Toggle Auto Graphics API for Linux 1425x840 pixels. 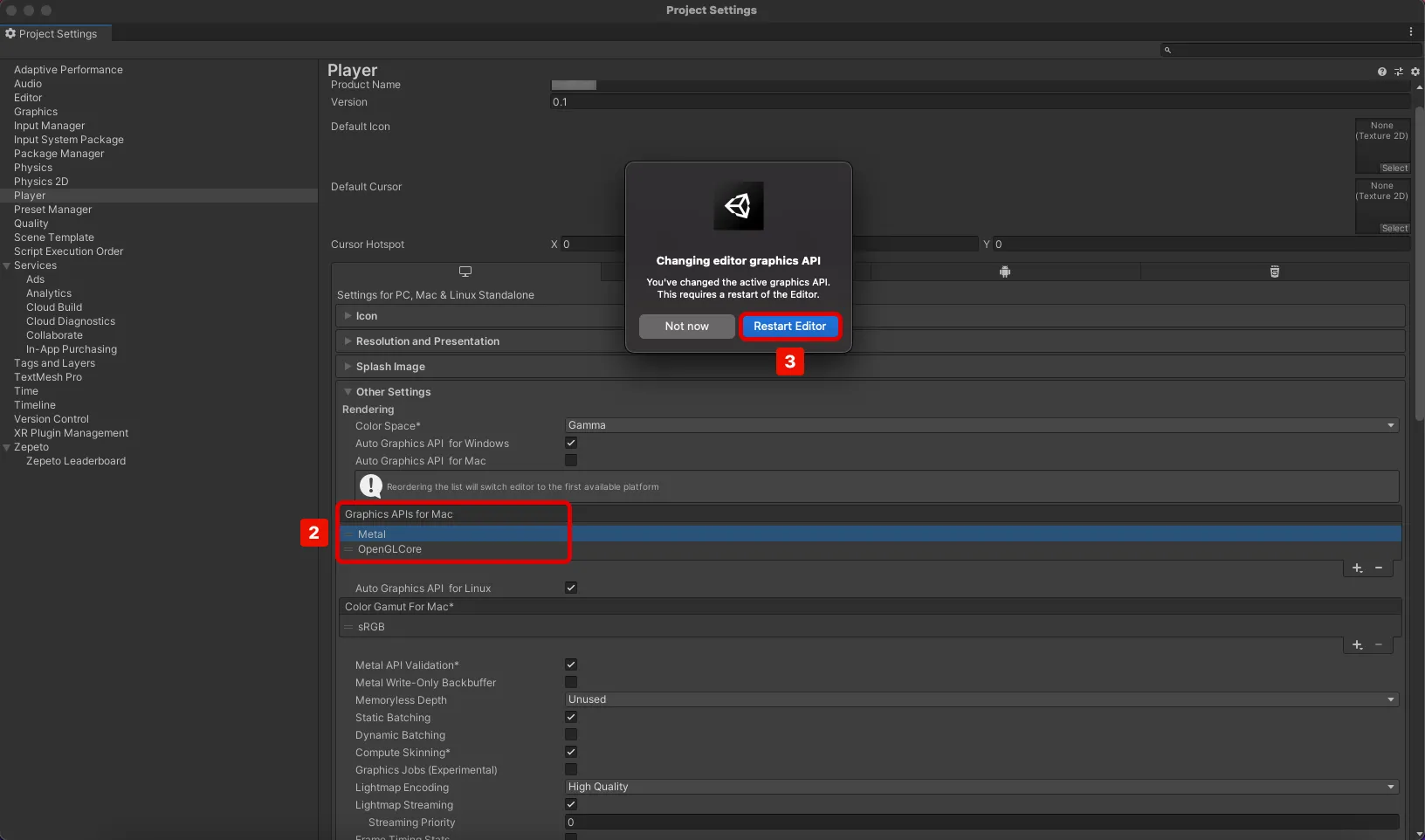point(571,588)
